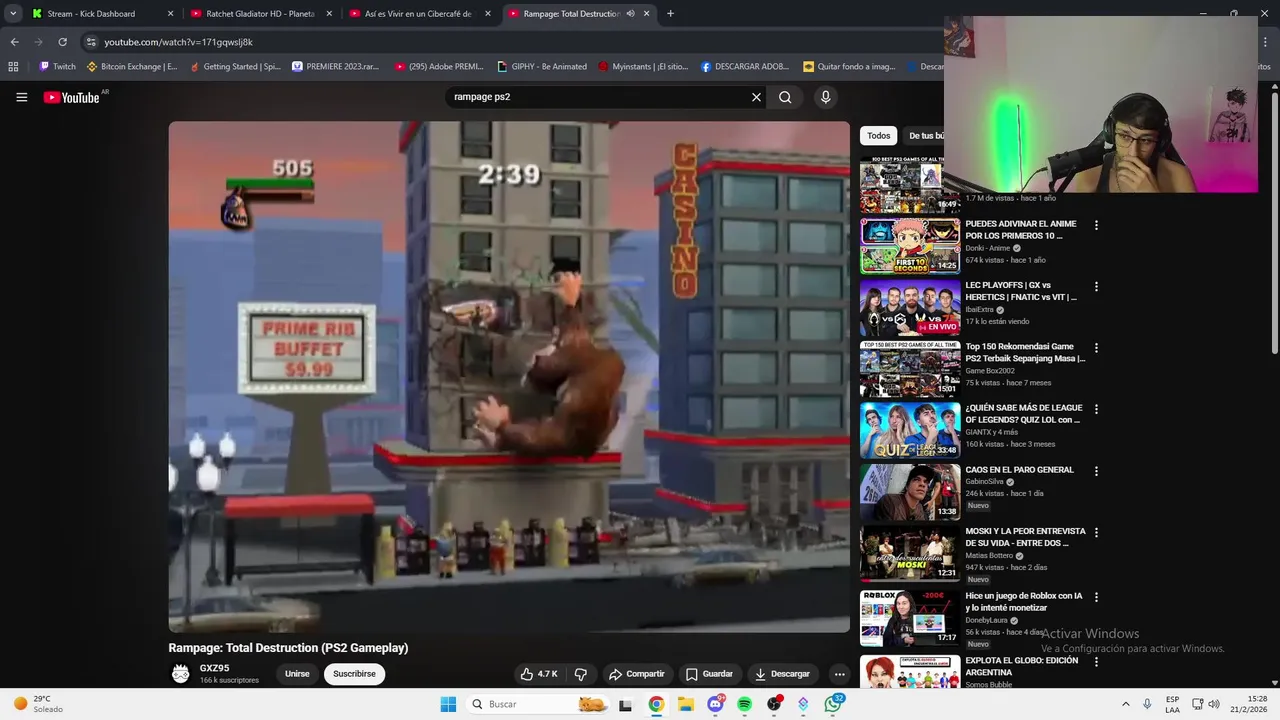This screenshot has width=1280, height=720.
Task: Switch to 'Ratchet Gladiator HD' tab
Action: pos(260,14)
